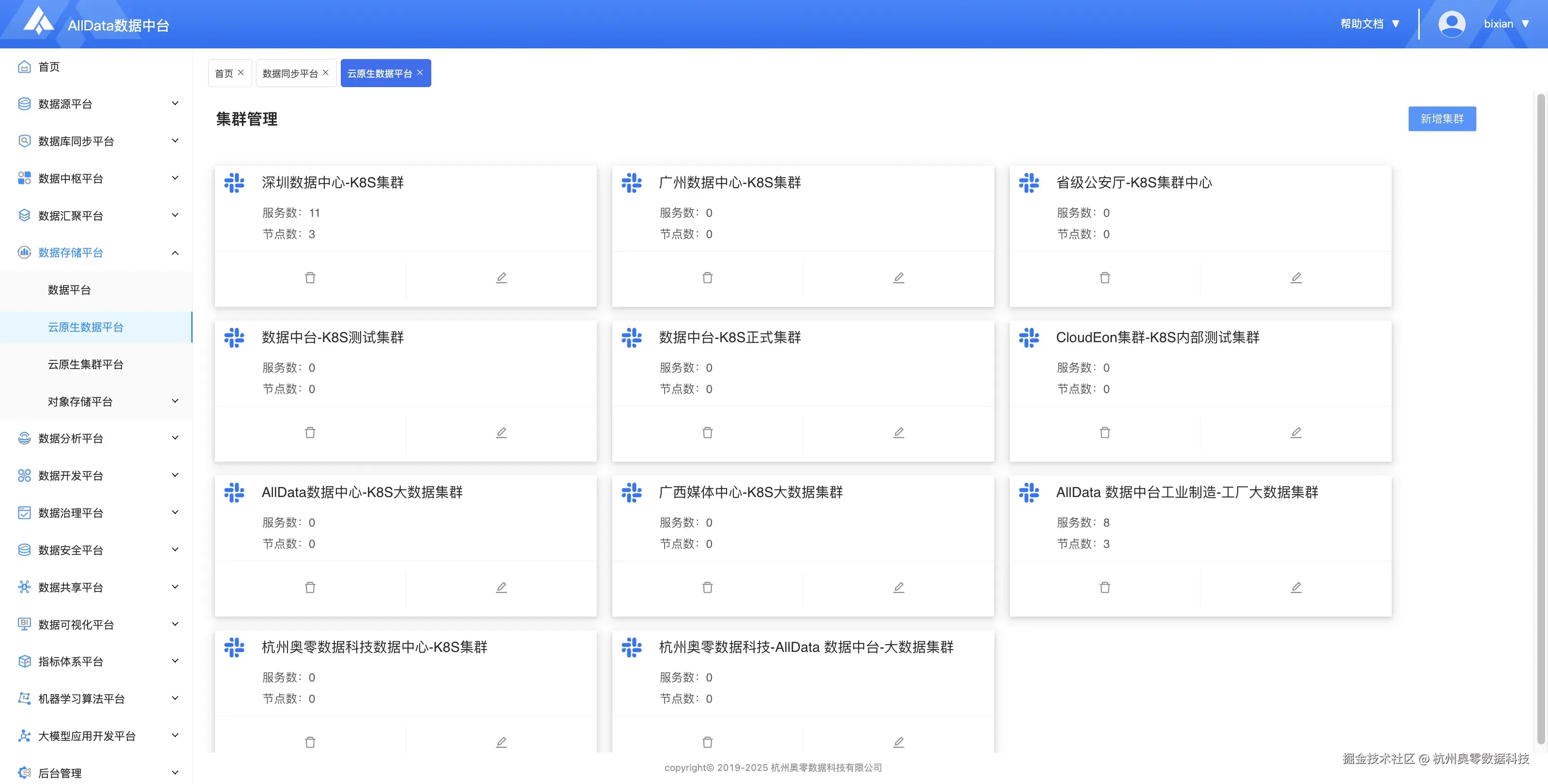Edit the CloudEon集群-K8S内部测试集群 card

[x=1296, y=433]
